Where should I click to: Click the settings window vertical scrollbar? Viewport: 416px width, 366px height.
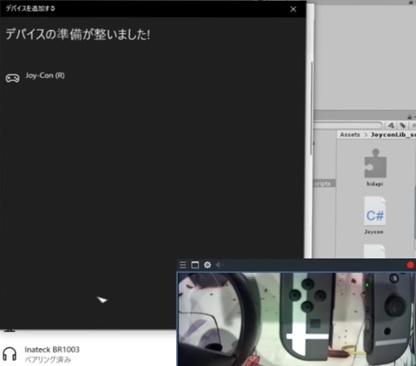[312, 108]
